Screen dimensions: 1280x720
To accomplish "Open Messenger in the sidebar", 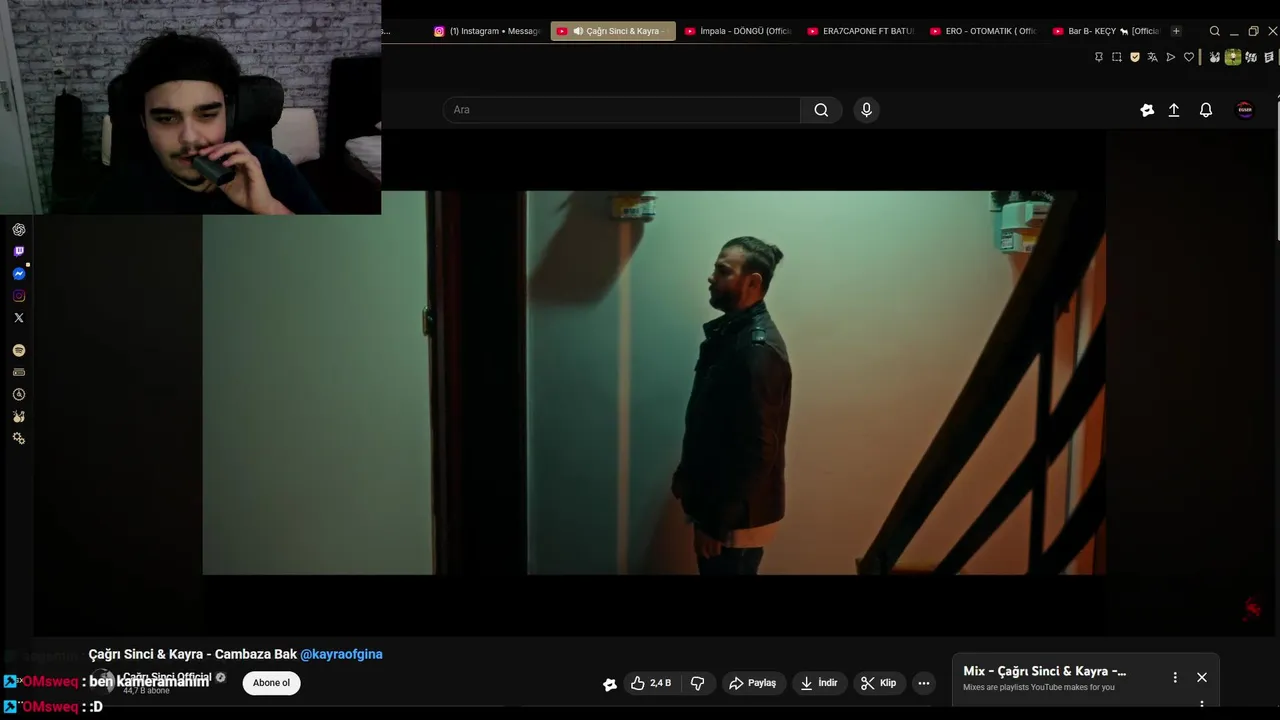I will click(x=19, y=274).
